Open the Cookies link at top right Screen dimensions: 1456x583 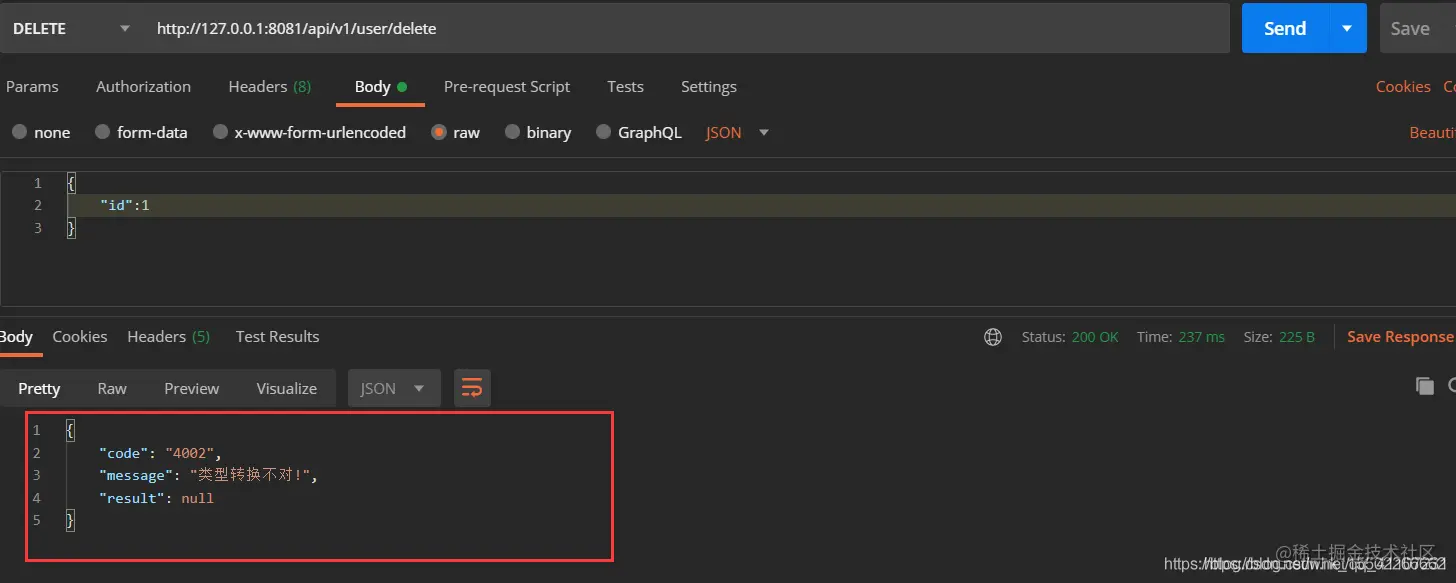pos(1403,87)
